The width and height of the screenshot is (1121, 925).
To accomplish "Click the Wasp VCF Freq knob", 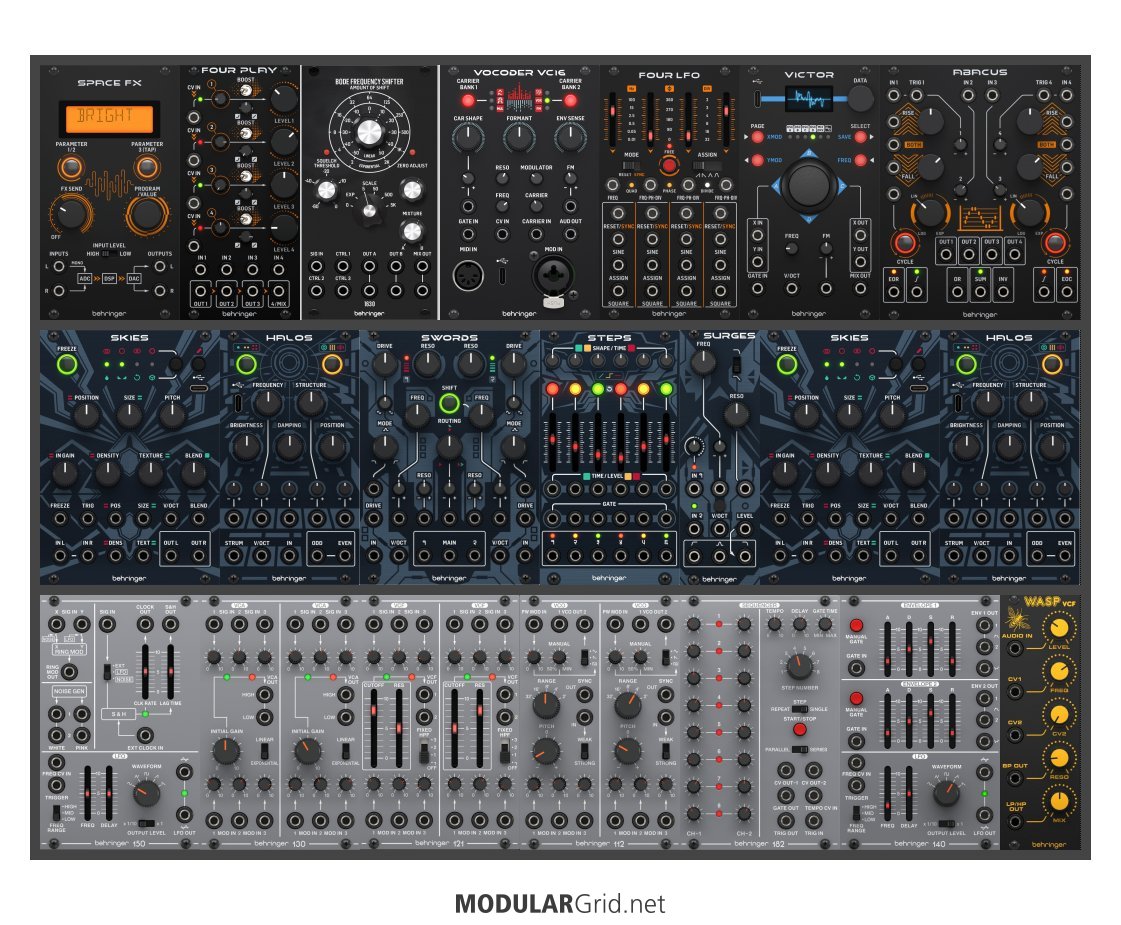I will point(1058,671).
